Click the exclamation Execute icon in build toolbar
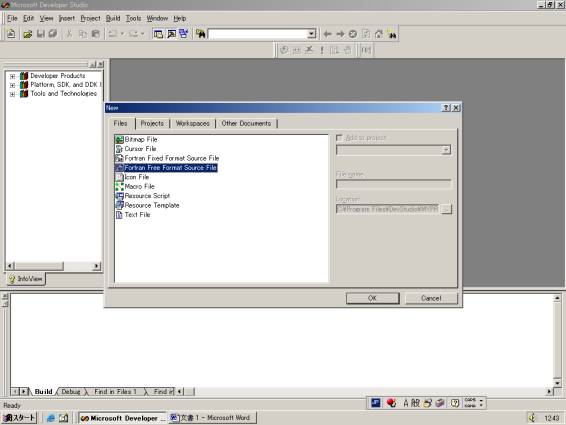Viewport: 566px width, 425px height. pyautogui.click(x=322, y=50)
